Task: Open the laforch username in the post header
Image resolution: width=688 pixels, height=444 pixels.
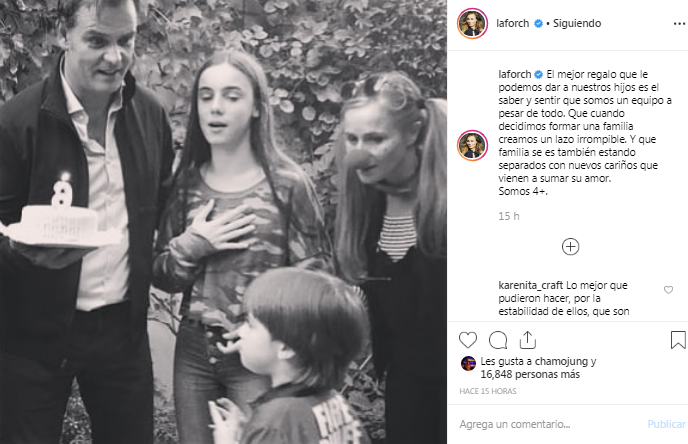Action: coord(513,21)
